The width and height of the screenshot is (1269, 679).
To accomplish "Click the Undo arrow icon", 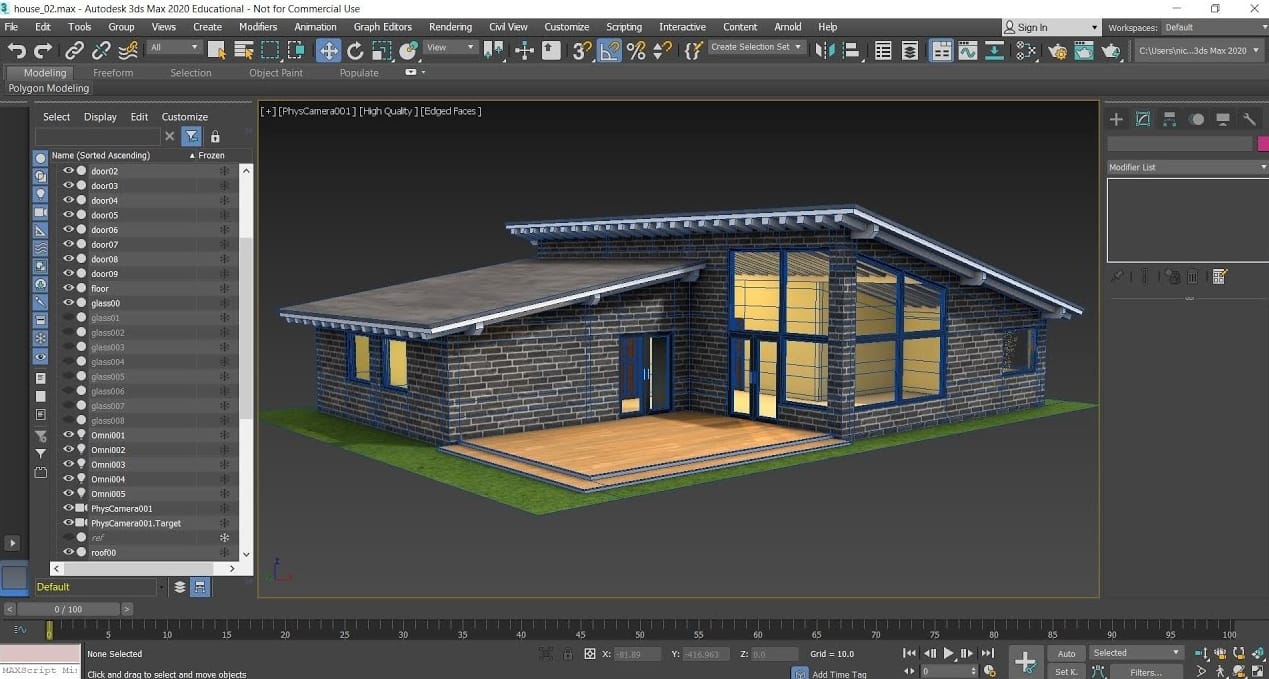I will (16, 50).
